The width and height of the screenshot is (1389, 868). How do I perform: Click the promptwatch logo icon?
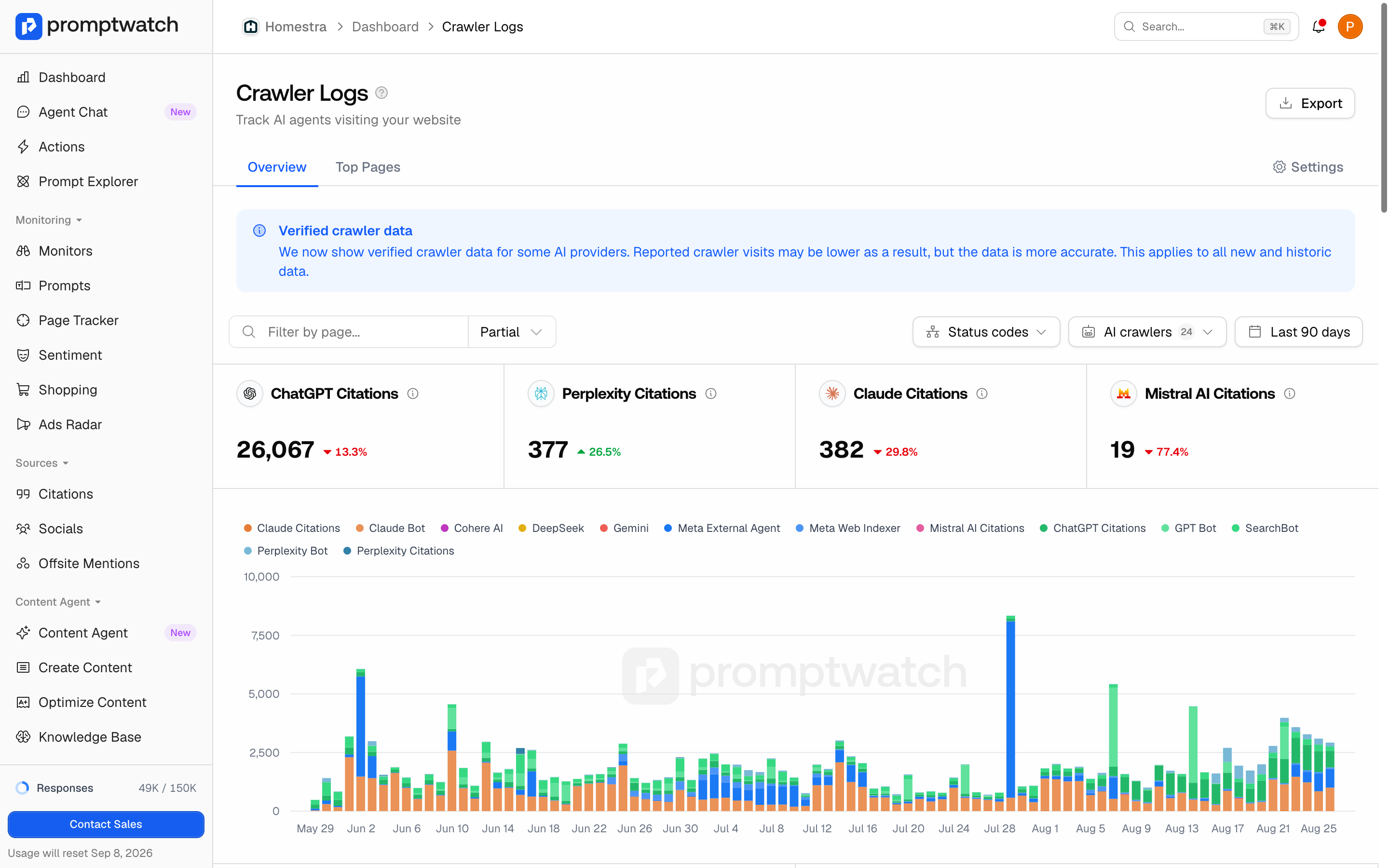[29, 27]
